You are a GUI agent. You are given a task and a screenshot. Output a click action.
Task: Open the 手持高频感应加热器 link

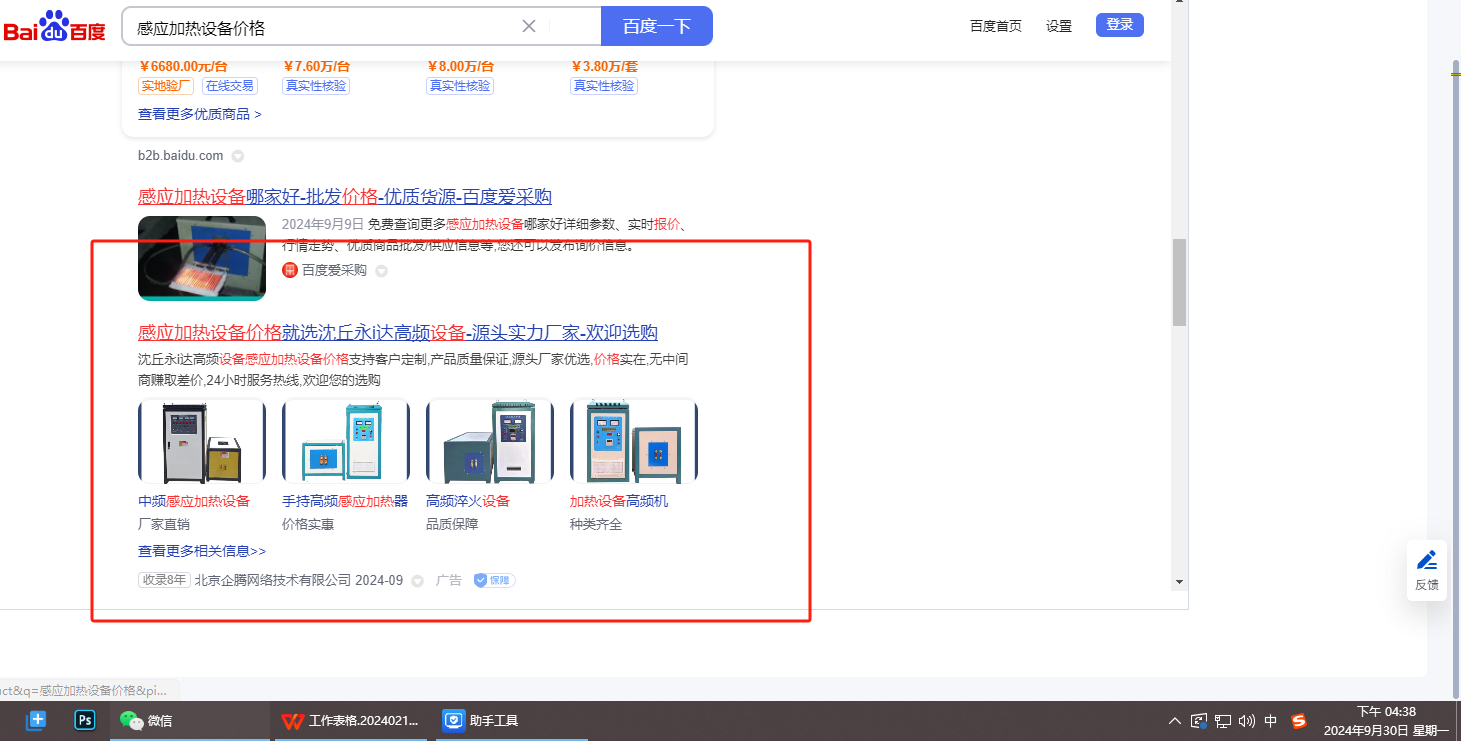345,501
